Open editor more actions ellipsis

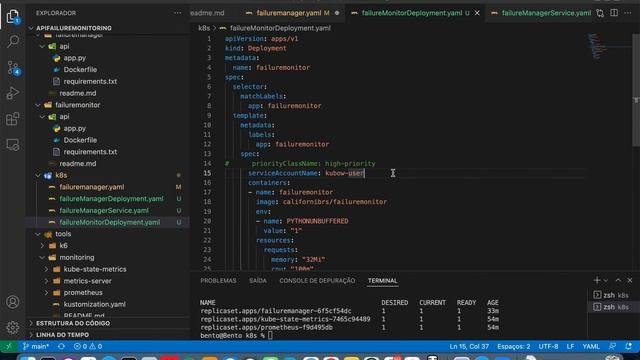628,13
